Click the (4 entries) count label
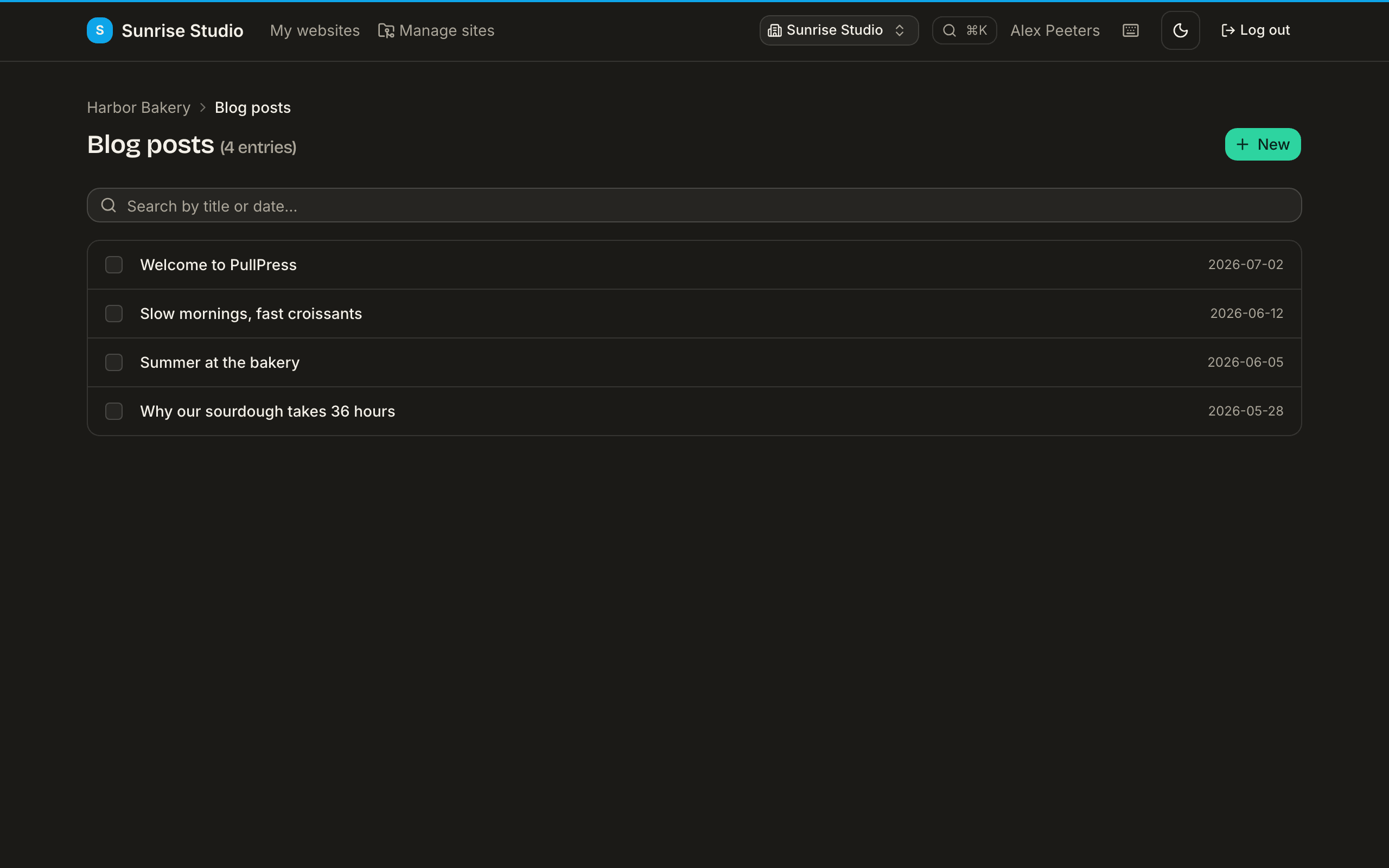Image resolution: width=1389 pixels, height=868 pixels. pos(258,148)
